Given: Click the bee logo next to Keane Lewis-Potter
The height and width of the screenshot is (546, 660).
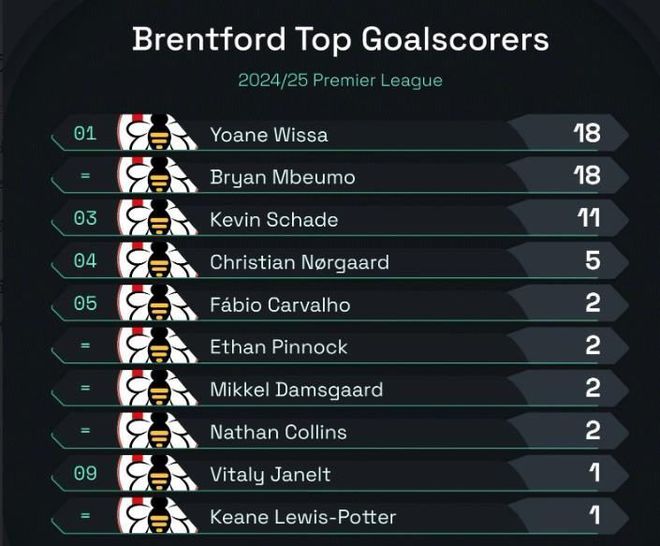Looking at the screenshot, I should coord(157,517).
